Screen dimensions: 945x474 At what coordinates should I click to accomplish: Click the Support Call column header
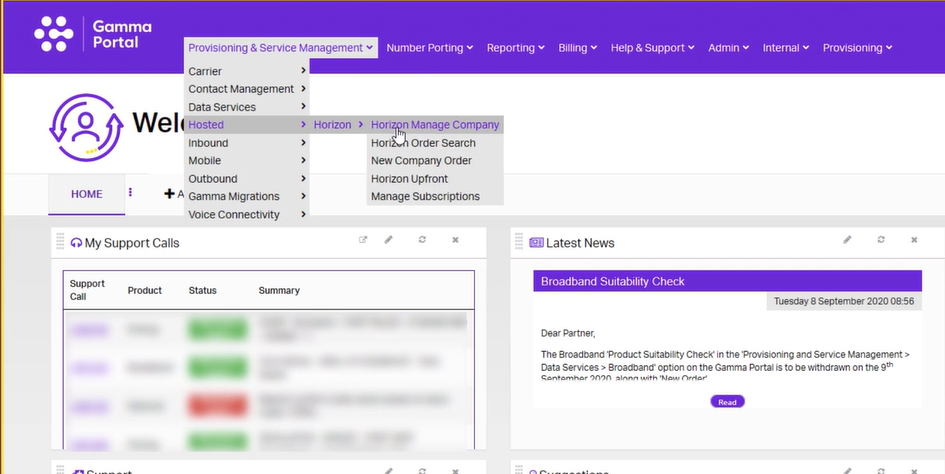tap(87, 290)
